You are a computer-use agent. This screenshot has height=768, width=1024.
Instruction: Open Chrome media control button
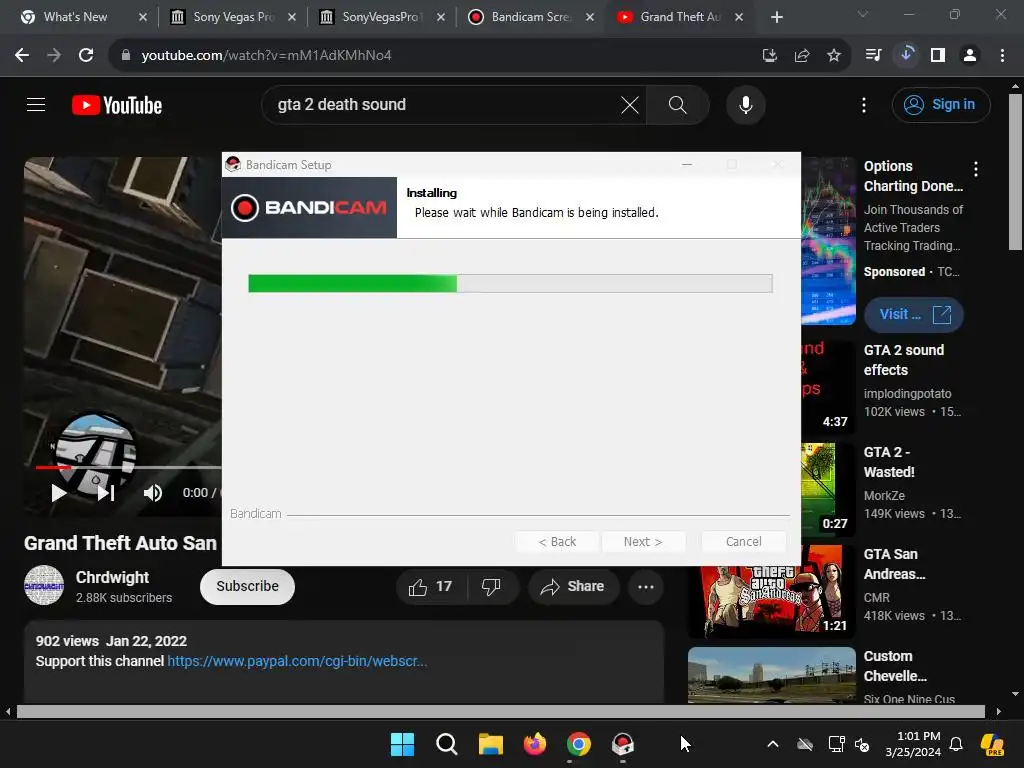point(873,56)
